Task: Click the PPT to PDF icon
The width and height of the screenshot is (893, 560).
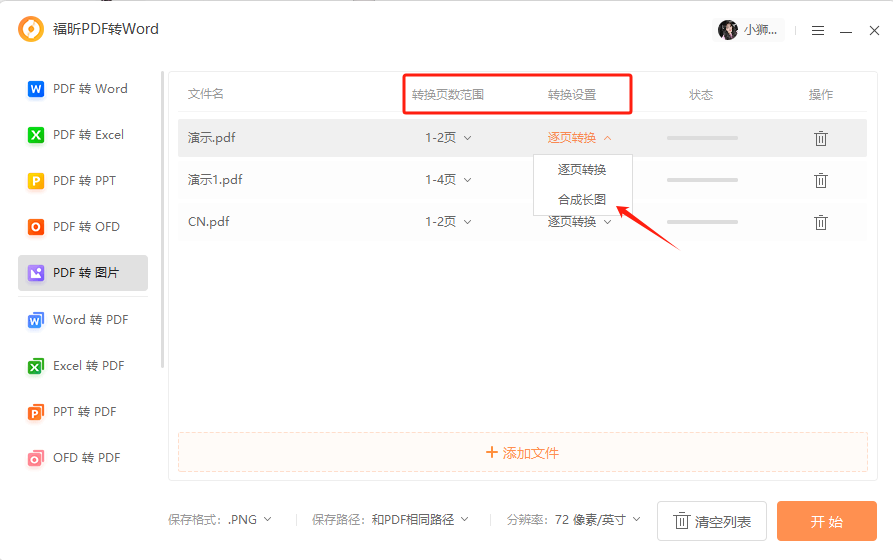Action: 36,412
